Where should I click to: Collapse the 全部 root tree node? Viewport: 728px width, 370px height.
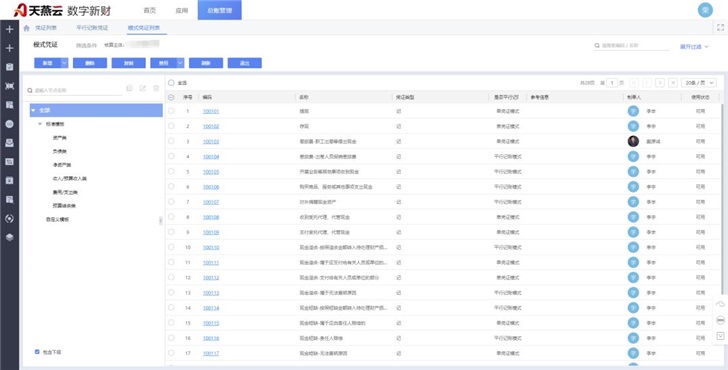[33, 110]
